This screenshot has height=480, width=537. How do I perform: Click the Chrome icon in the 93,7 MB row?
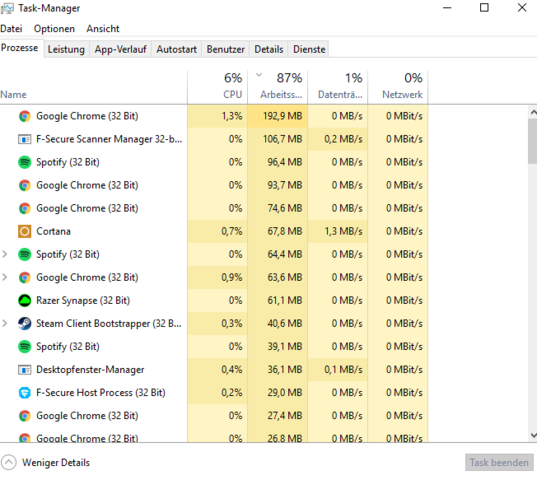(24, 186)
